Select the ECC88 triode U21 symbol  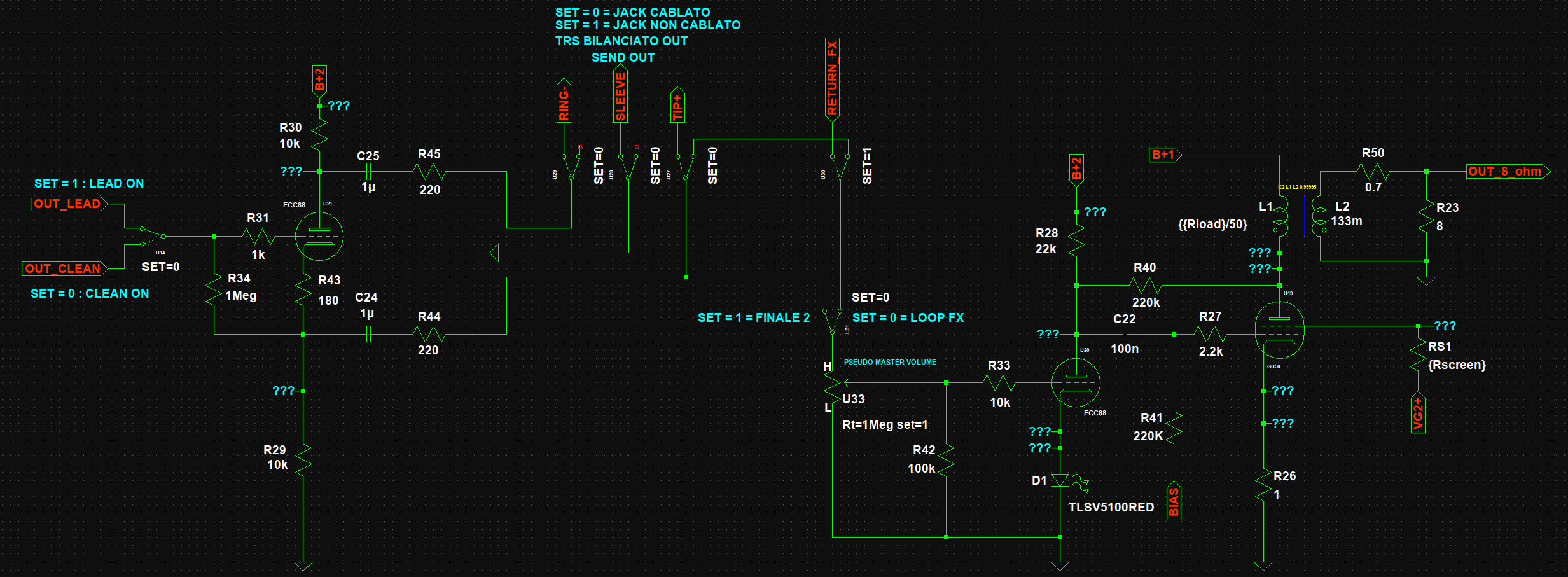[x=319, y=237]
